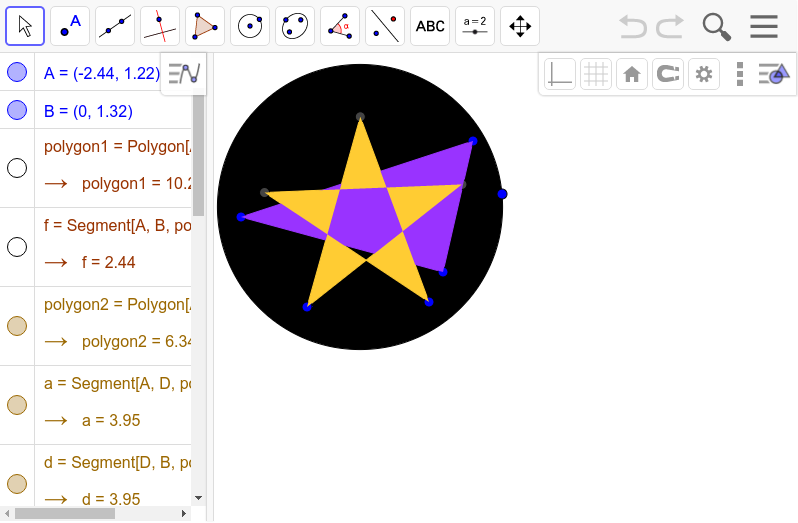The width and height of the screenshot is (798, 523).
Task: Toggle axes display in graphics view
Action: [560, 74]
